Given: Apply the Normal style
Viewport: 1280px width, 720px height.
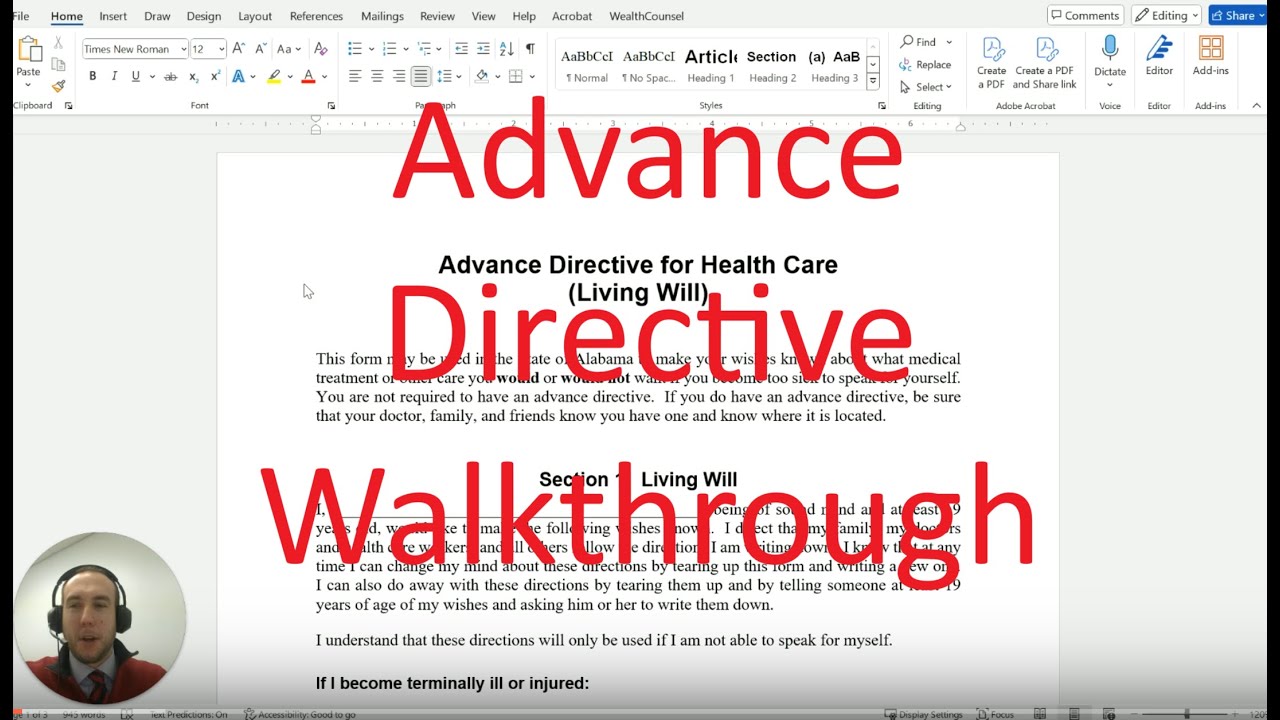Looking at the screenshot, I should (587, 65).
